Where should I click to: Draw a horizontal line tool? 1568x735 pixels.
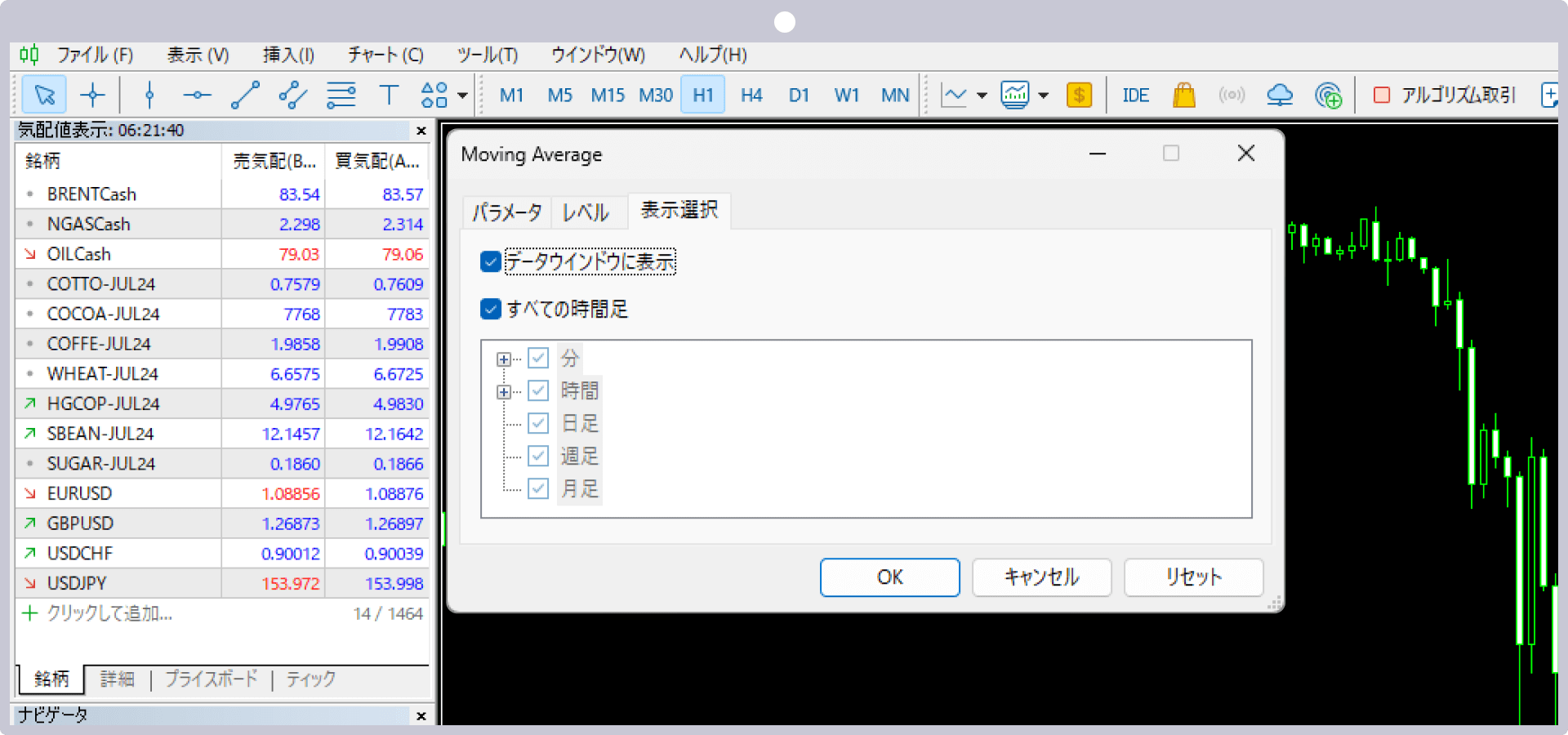[197, 96]
